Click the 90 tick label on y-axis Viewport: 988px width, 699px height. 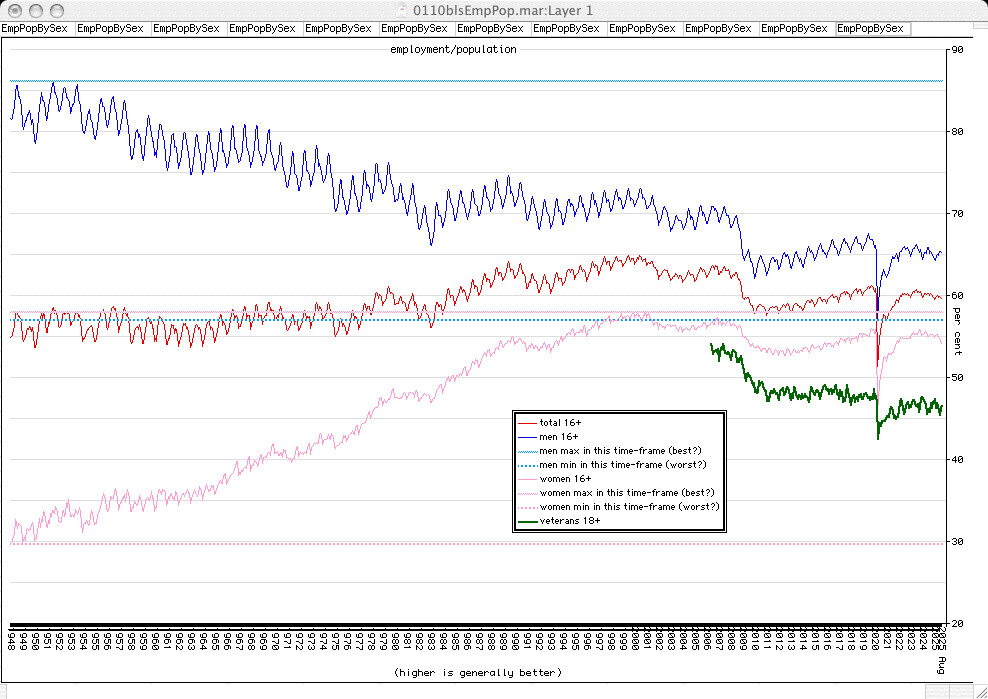point(957,49)
